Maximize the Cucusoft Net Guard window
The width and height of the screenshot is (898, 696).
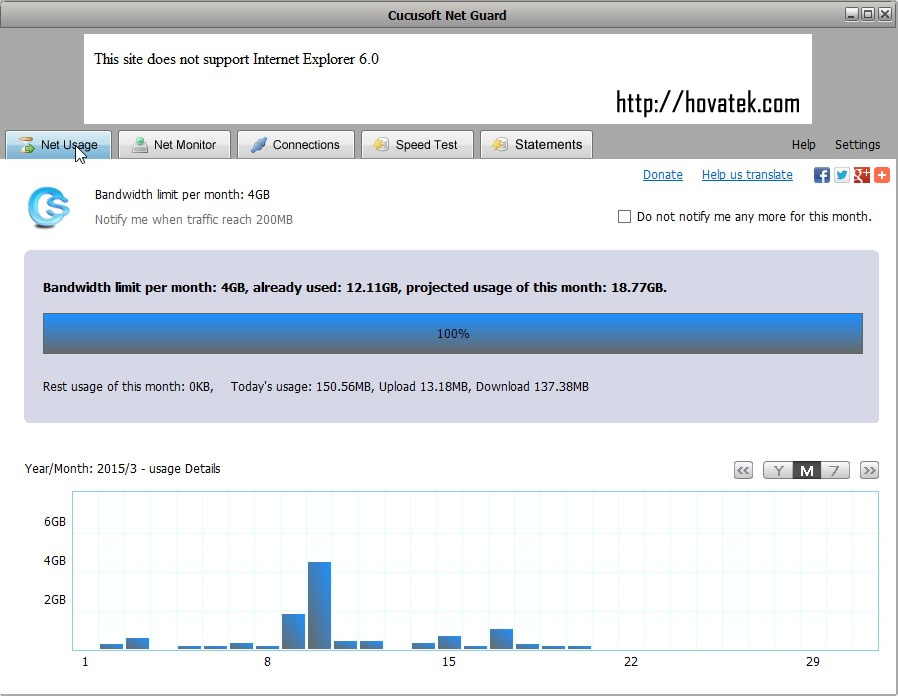click(x=868, y=14)
